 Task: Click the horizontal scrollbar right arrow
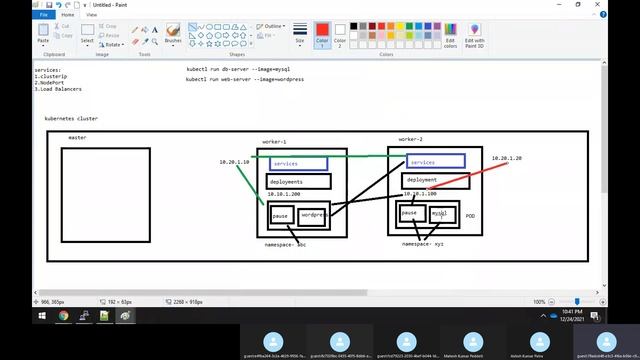pos(597,293)
